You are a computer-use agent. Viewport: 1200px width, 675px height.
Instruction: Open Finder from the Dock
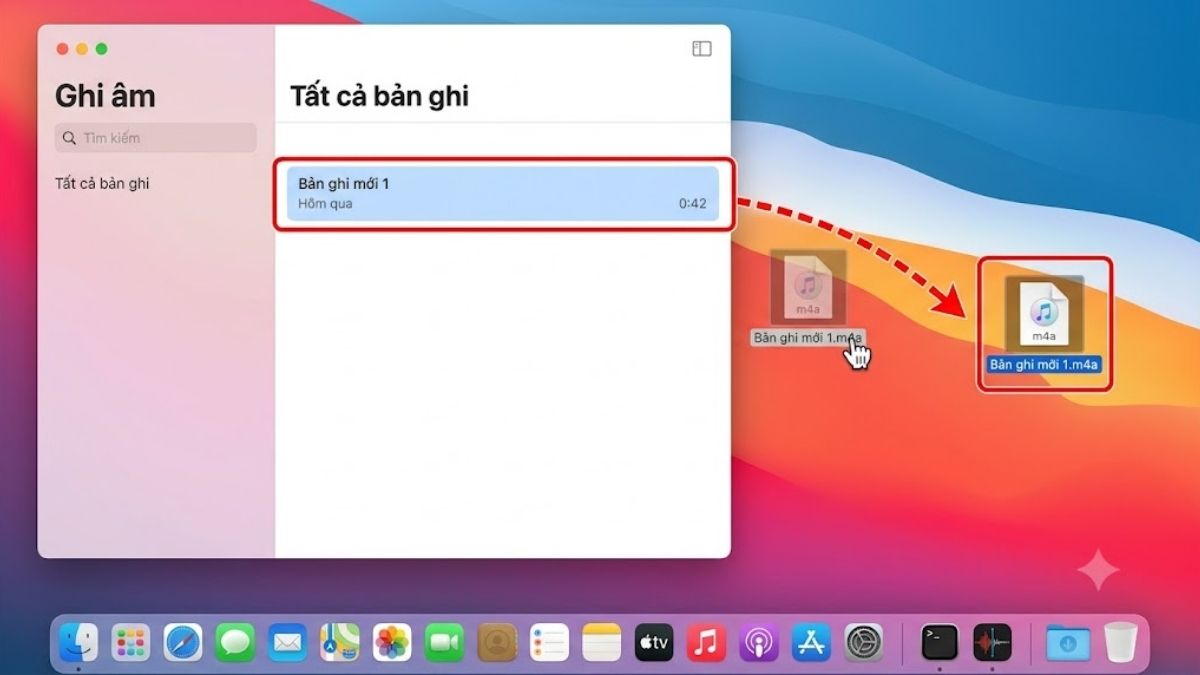[78, 642]
